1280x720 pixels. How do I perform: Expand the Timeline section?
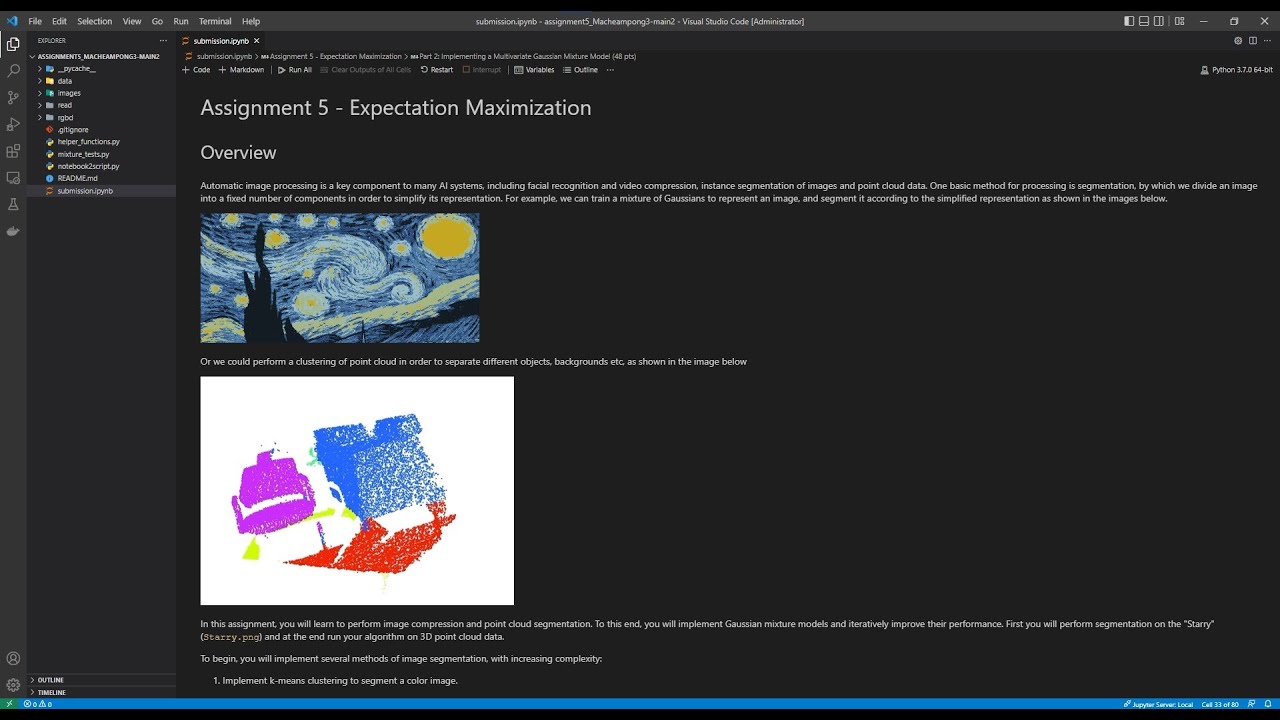[51, 692]
